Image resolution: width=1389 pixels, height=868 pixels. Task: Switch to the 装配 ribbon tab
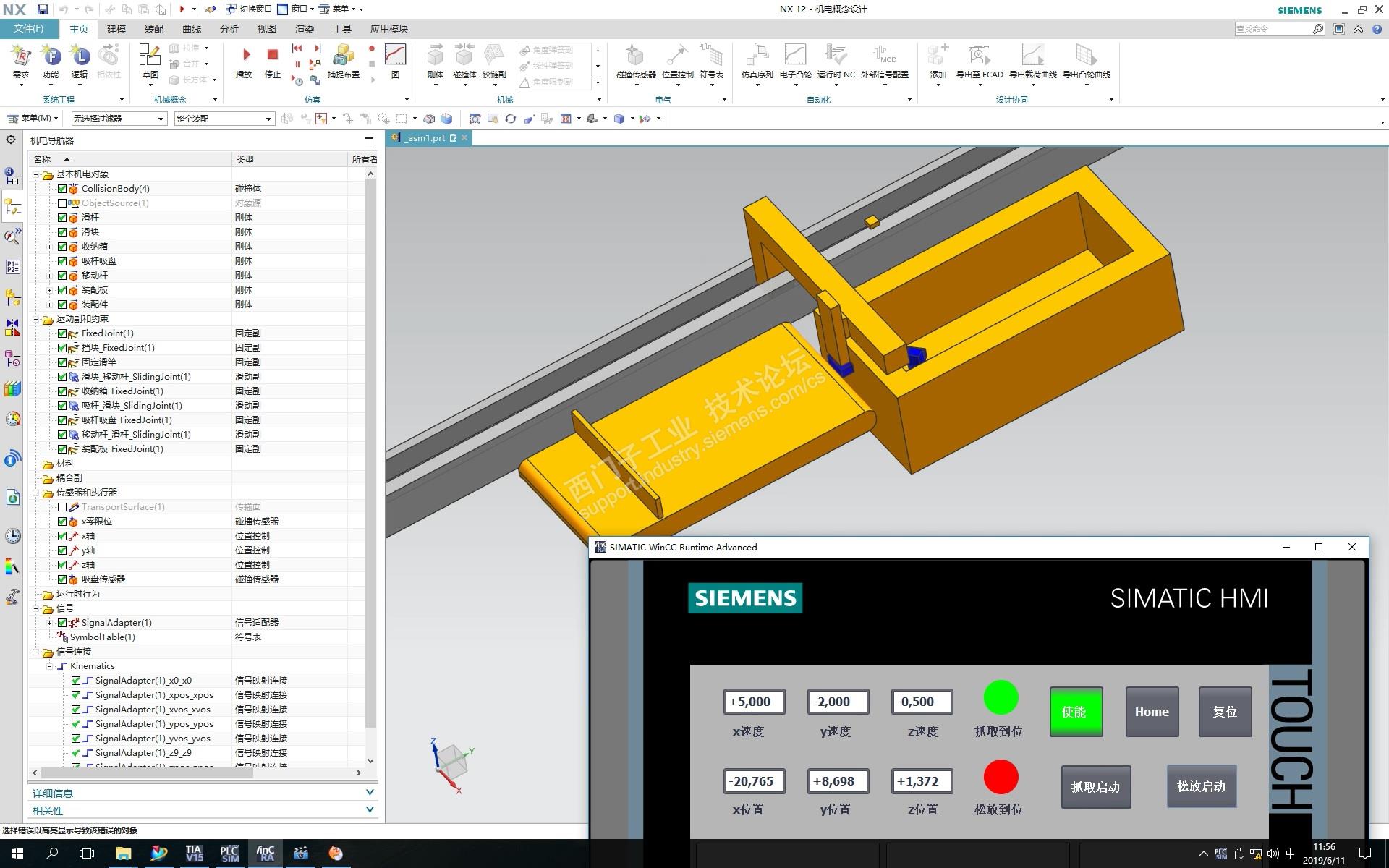click(x=153, y=29)
